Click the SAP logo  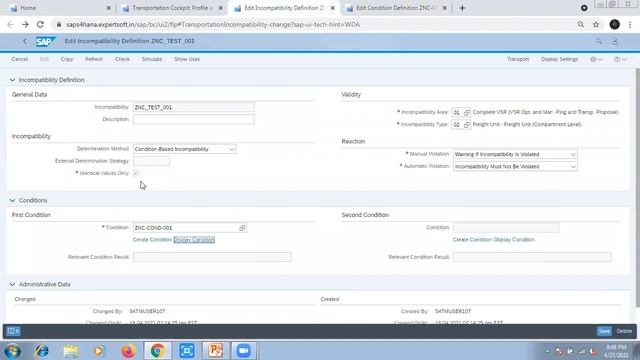[45, 41]
